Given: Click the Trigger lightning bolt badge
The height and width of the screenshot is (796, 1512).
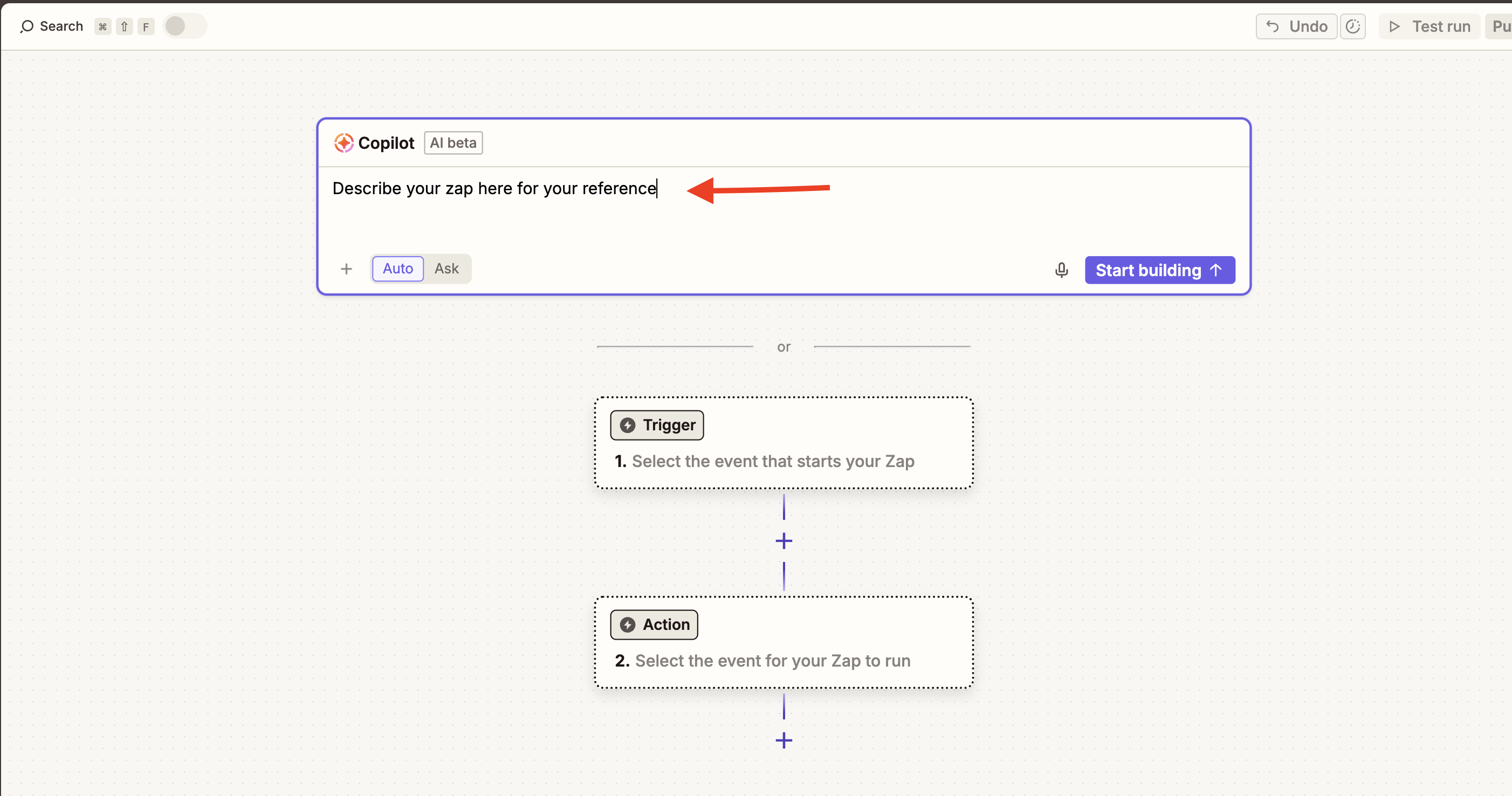Looking at the screenshot, I should pos(657,425).
